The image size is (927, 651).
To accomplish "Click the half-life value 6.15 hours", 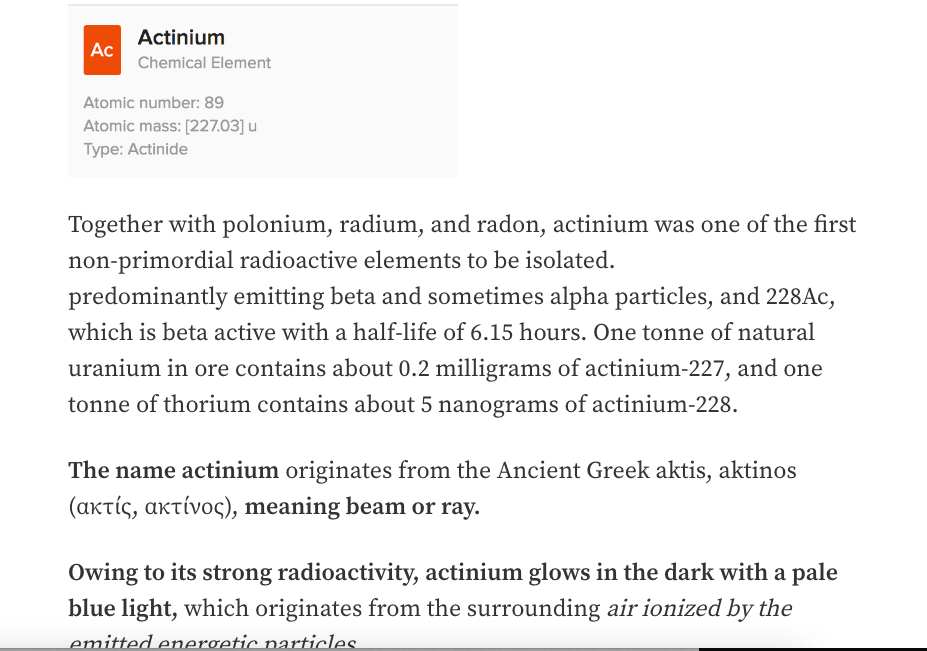I will coord(528,332).
